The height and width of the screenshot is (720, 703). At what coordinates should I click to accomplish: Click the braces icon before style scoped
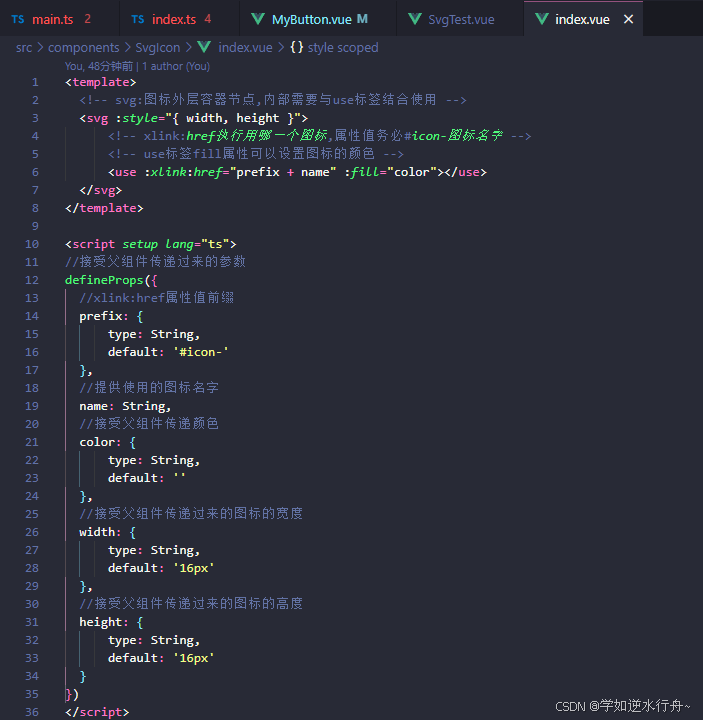point(297,47)
